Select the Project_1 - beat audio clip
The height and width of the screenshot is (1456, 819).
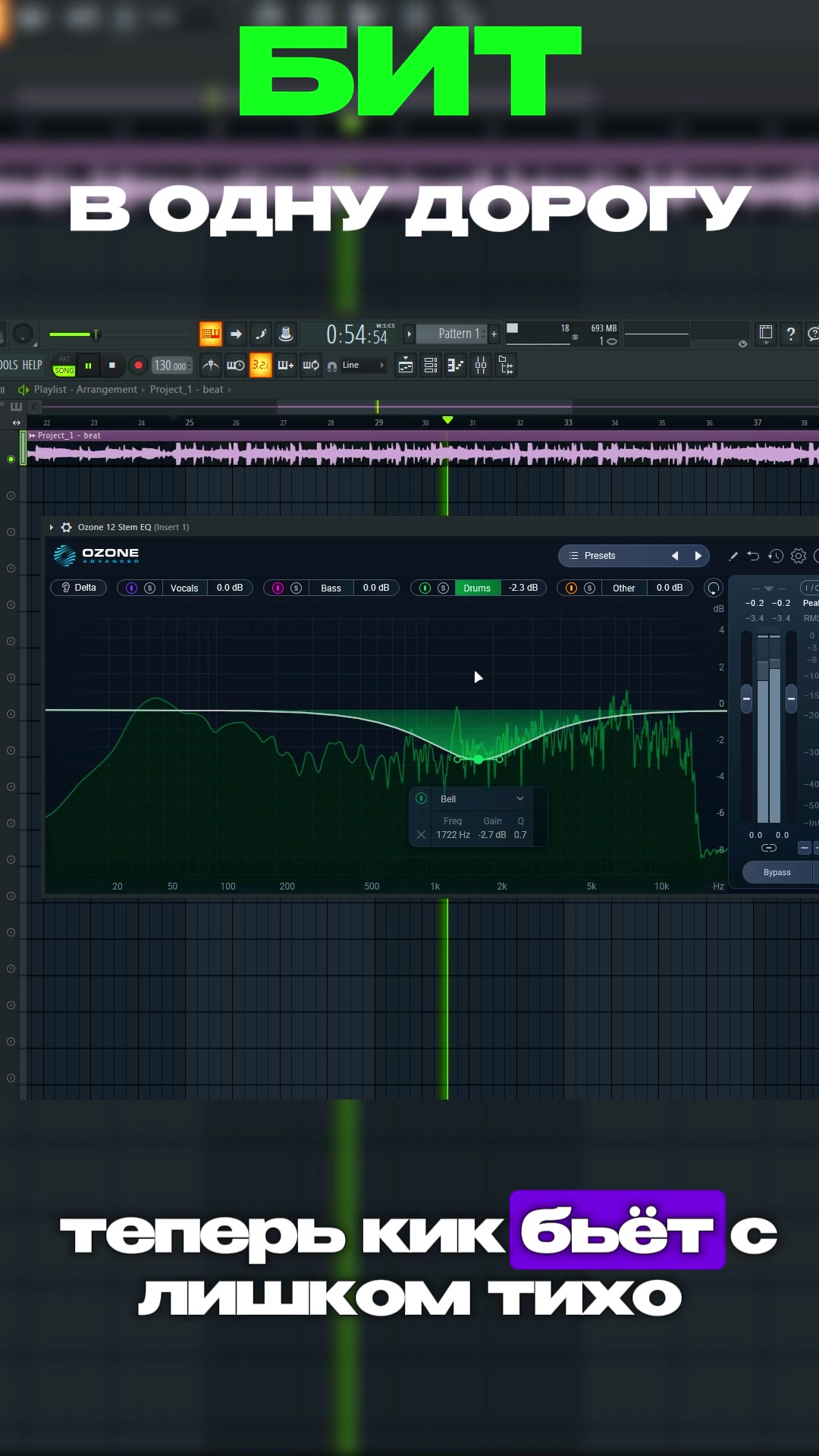[422, 447]
